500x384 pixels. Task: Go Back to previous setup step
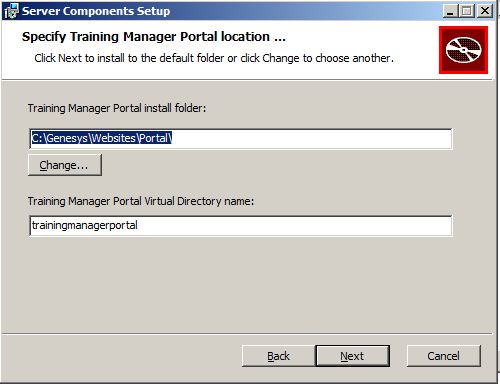(x=278, y=356)
